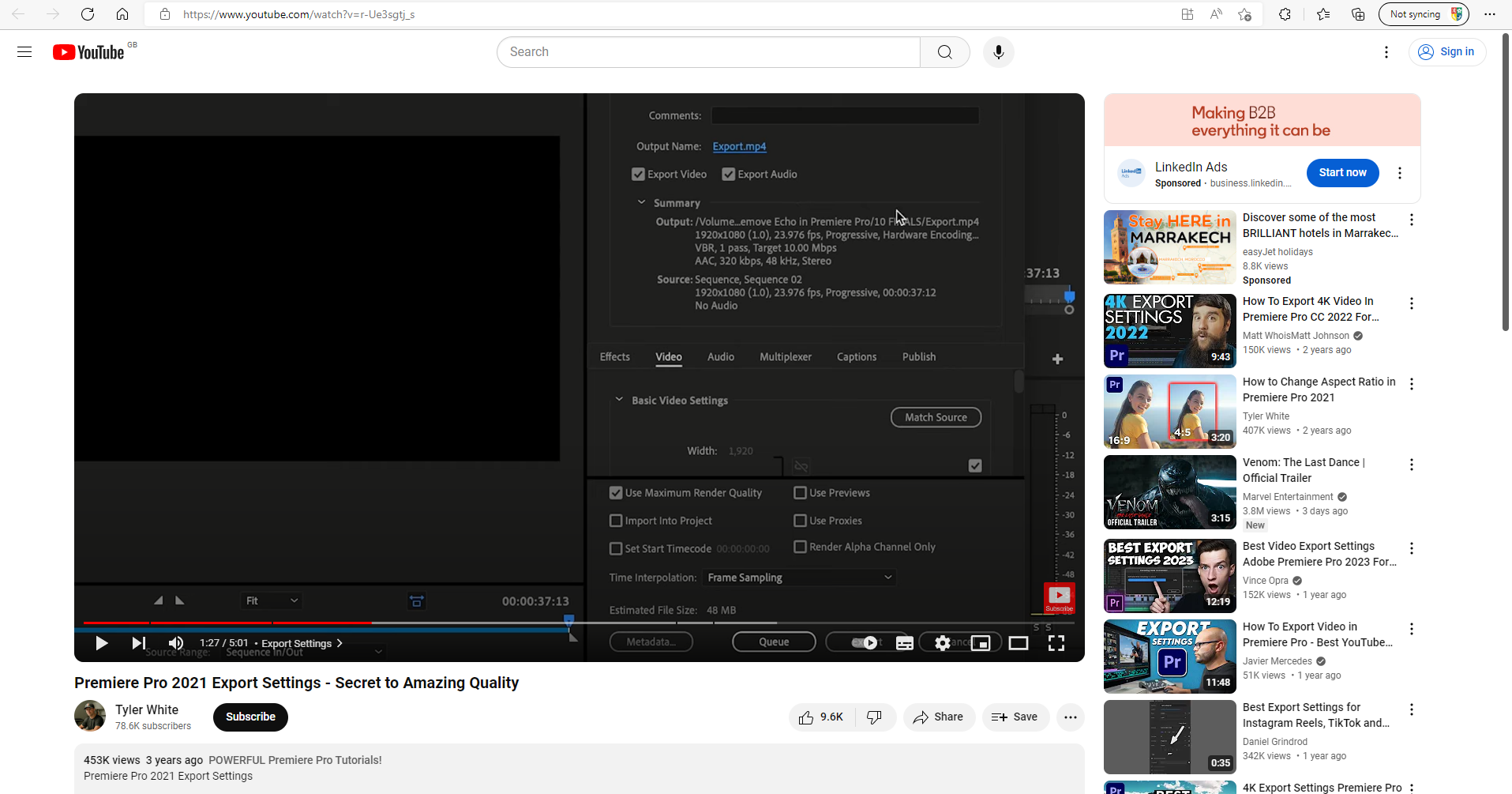Expand the Export Settings chapter list

(302, 643)
